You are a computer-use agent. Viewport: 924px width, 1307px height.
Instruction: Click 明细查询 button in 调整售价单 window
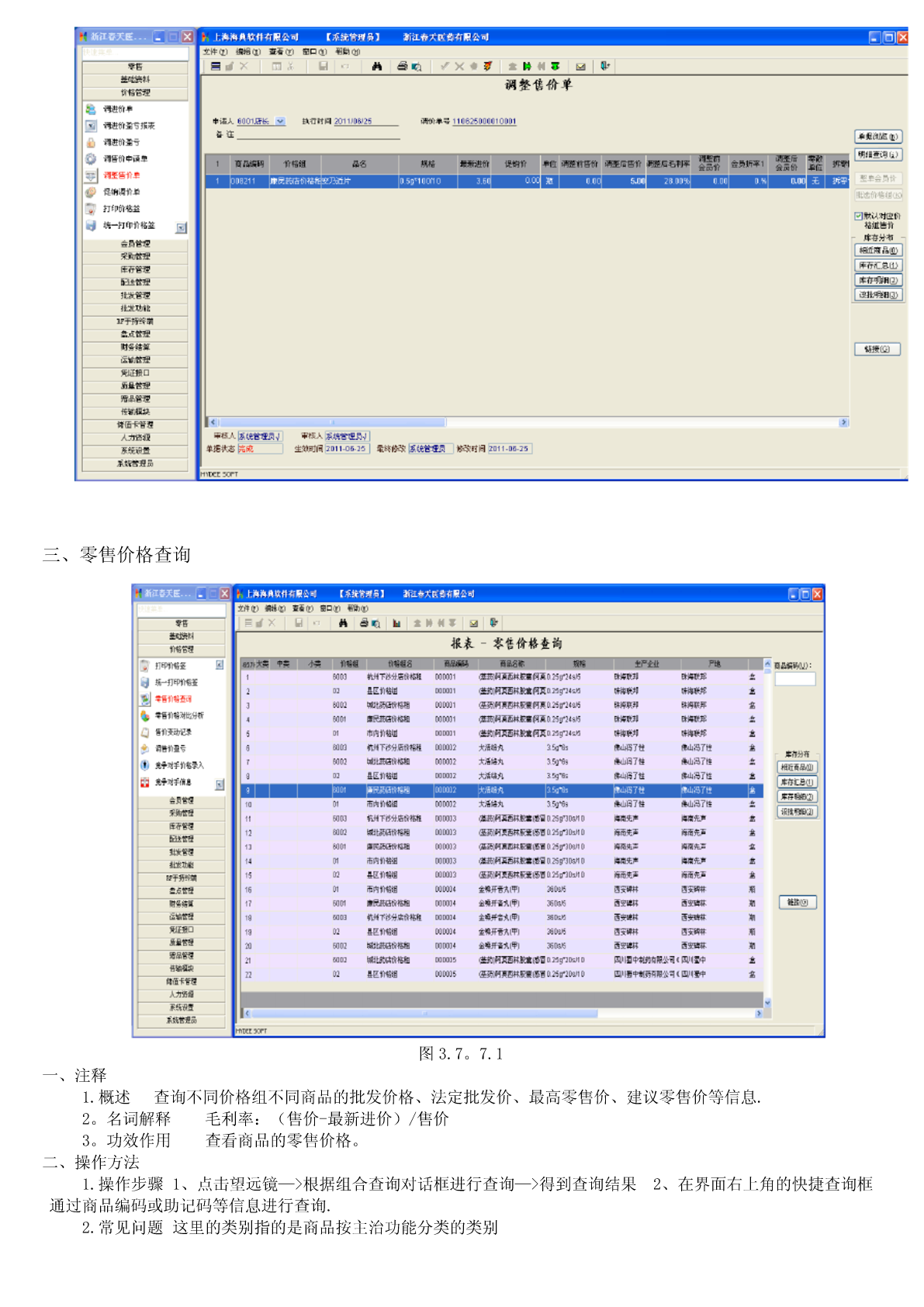[878, 154]
